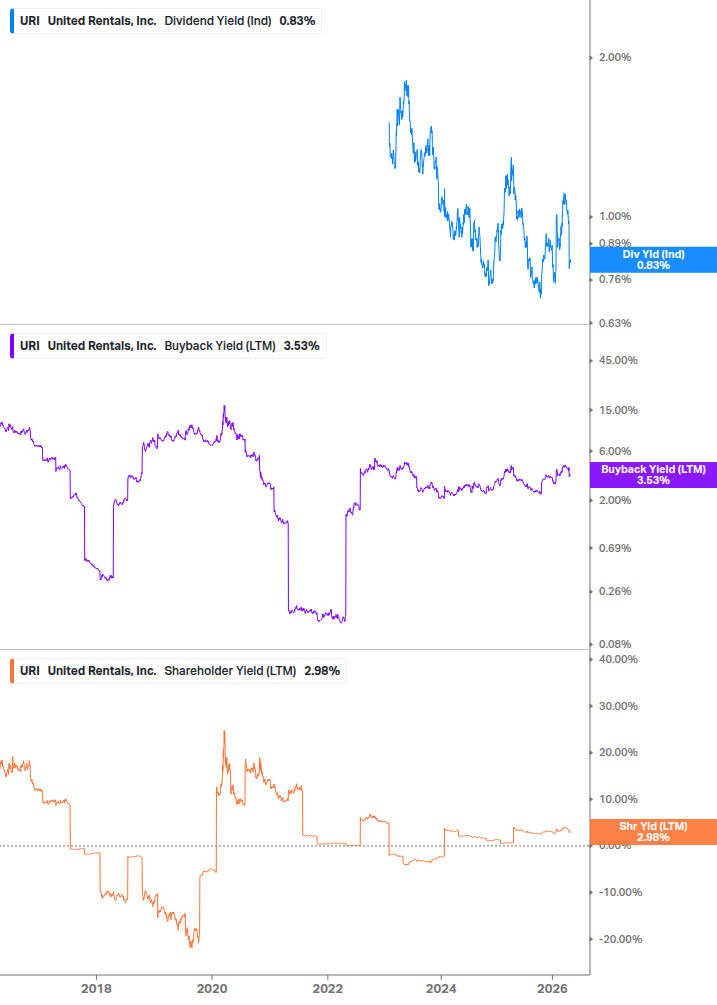Click the 2022 label on the time axis

coord(327,989)
